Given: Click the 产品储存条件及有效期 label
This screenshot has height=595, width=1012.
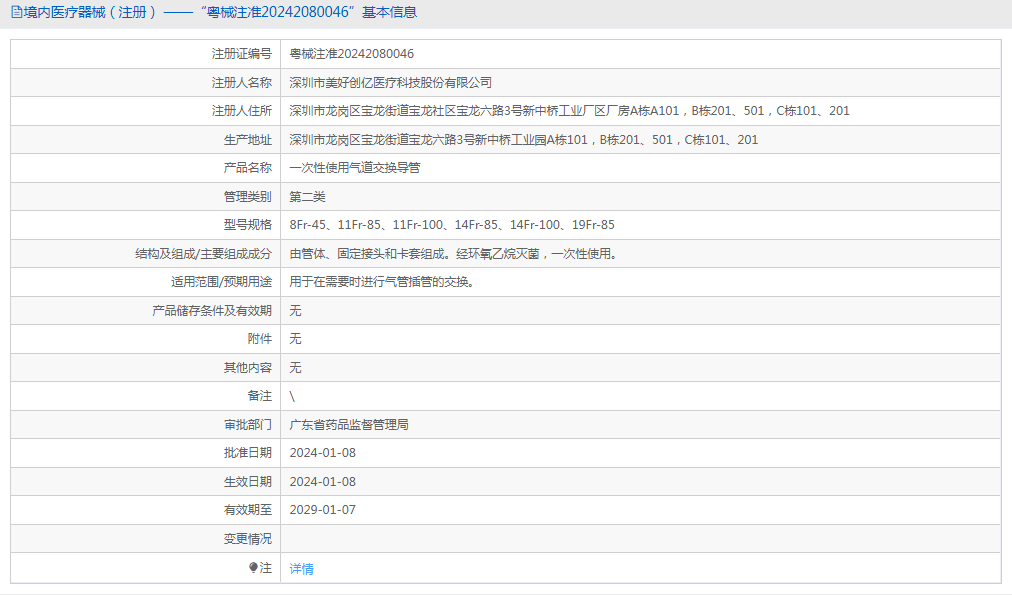Looking at the screenshot, I should click(x=212, y=310).
